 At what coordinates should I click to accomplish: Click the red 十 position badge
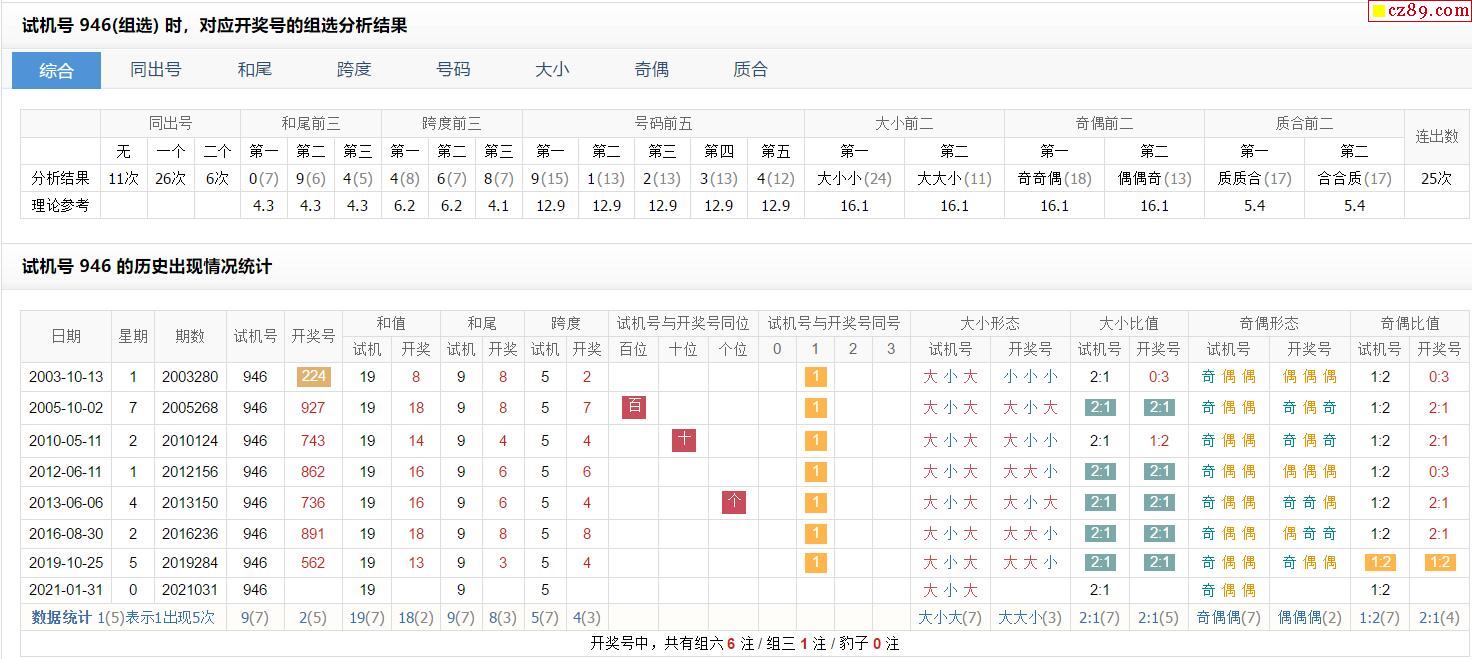click(x=683, y=440)
